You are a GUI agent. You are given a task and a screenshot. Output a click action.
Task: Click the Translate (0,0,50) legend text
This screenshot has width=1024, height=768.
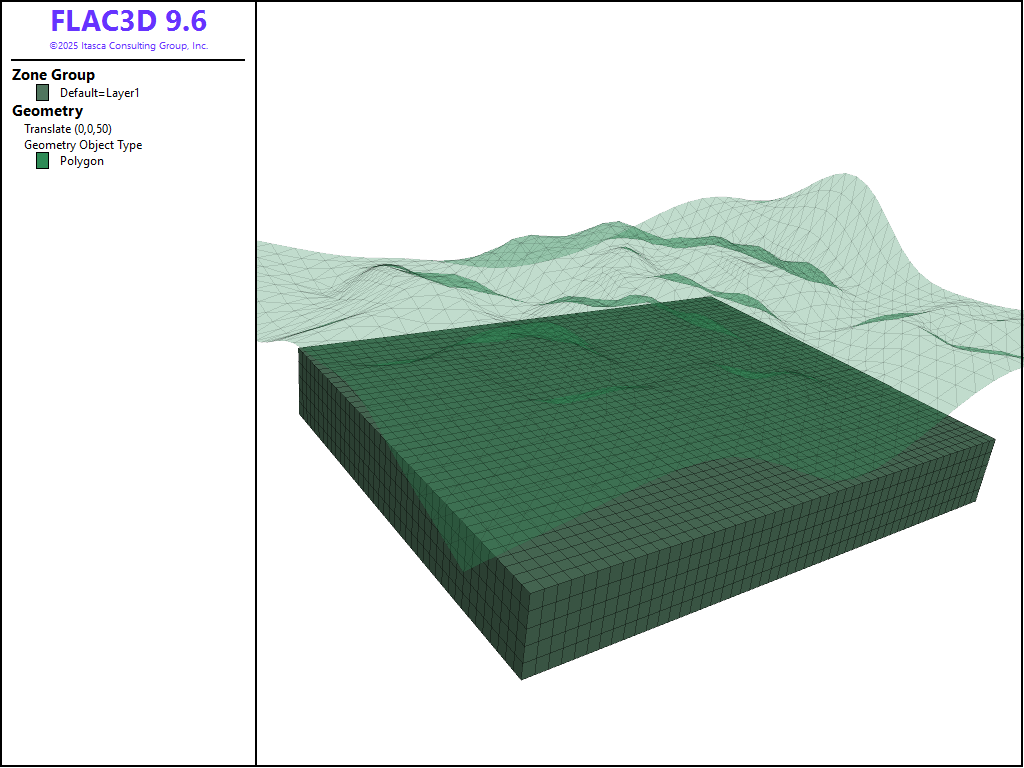click(x=68, y=129)
